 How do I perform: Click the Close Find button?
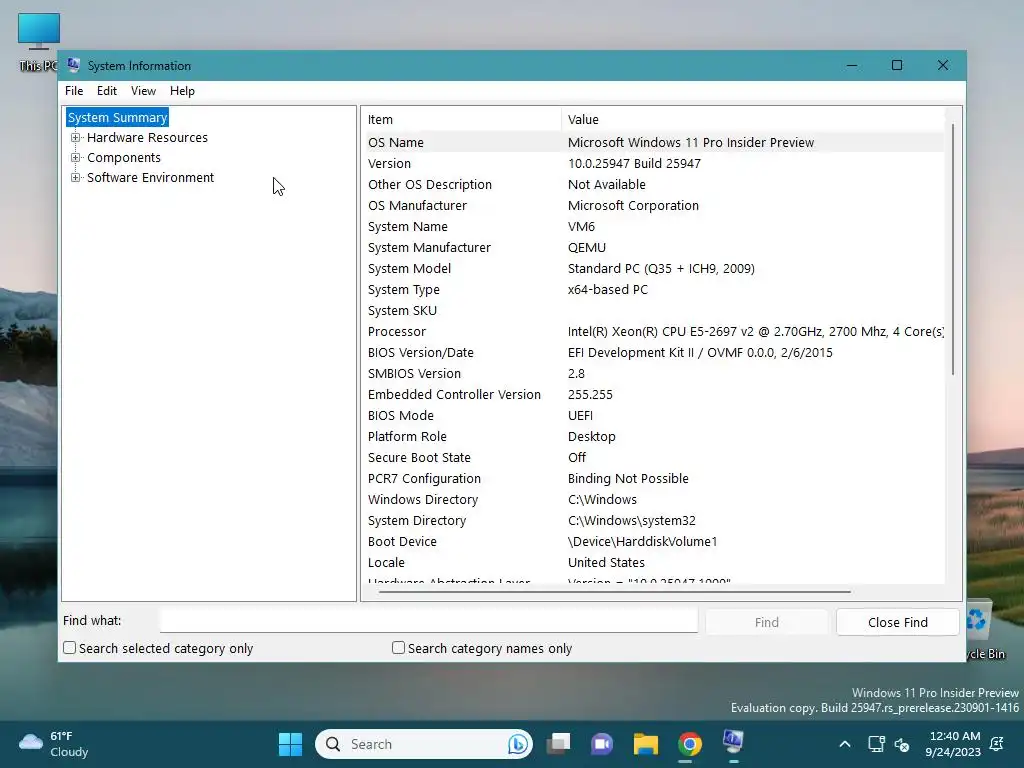tap(897, 622)
